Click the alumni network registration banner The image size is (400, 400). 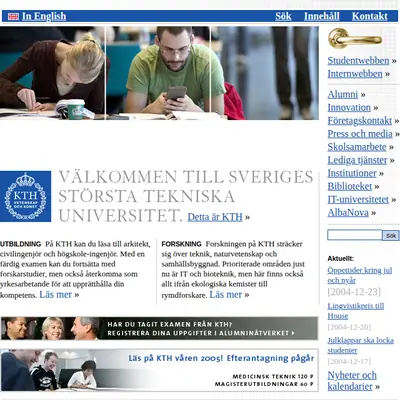pyautogui.click(x=159, y=328)
